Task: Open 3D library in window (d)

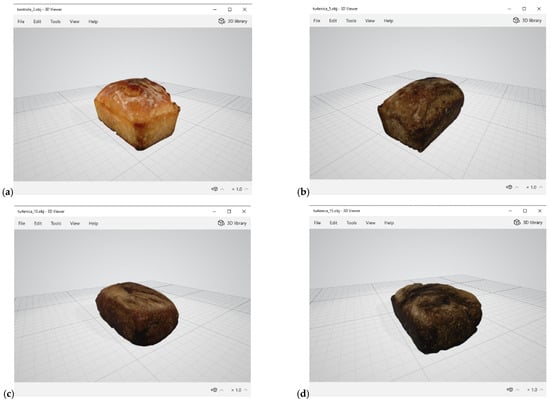Action: (x=528, y=222)
